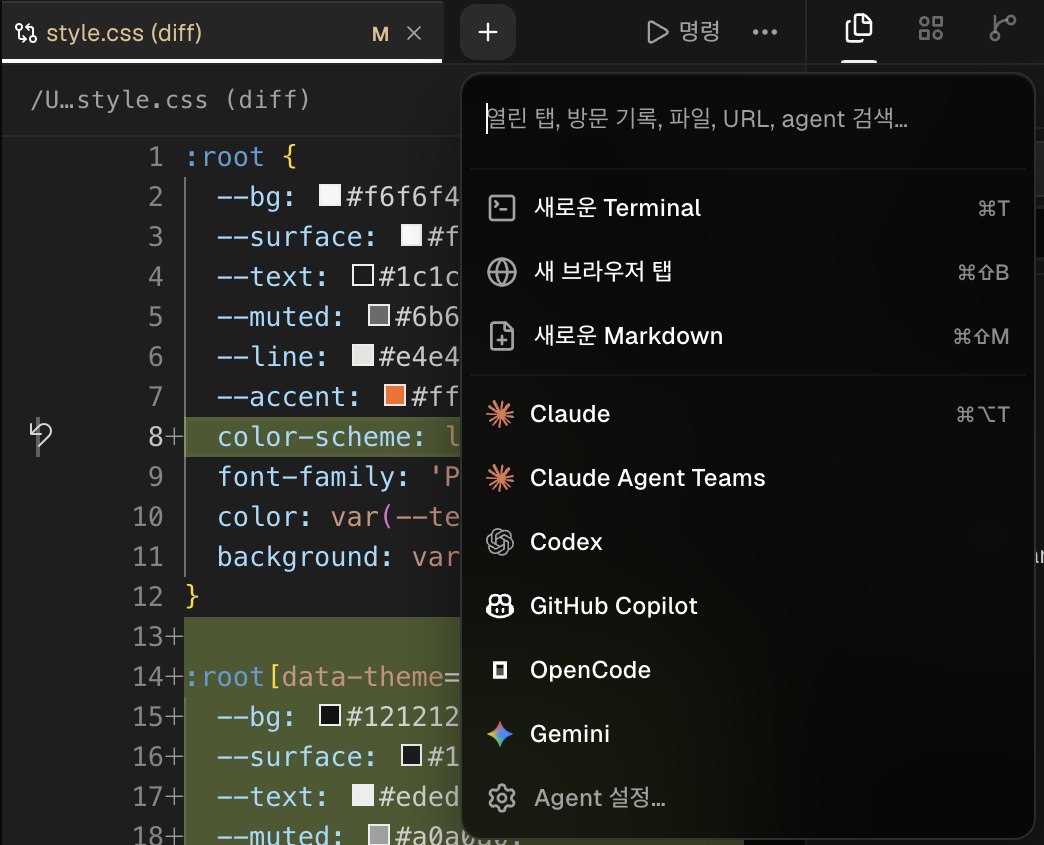
Task: Run command with the play icon
Action: click(x=683, y=31)
